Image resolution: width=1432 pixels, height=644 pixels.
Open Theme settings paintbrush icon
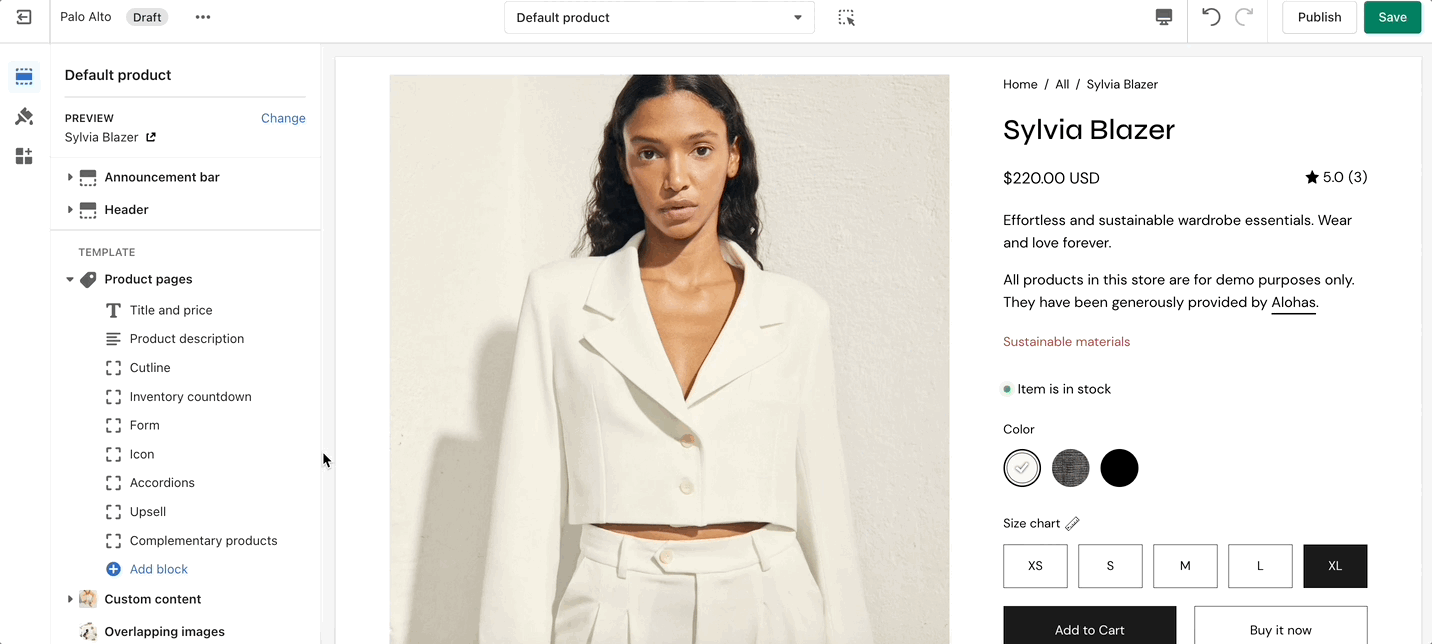coord(24,117)
